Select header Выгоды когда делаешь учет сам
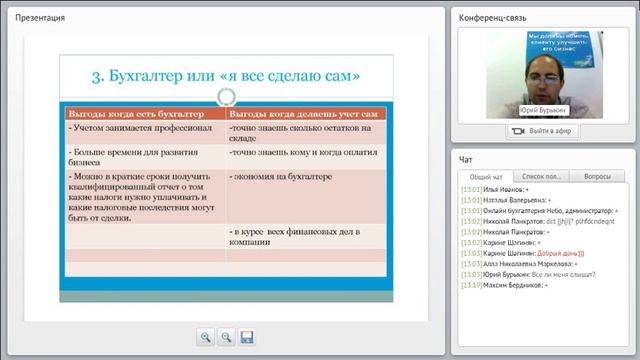This screenshot has height=360, width=640. [306, 114]
